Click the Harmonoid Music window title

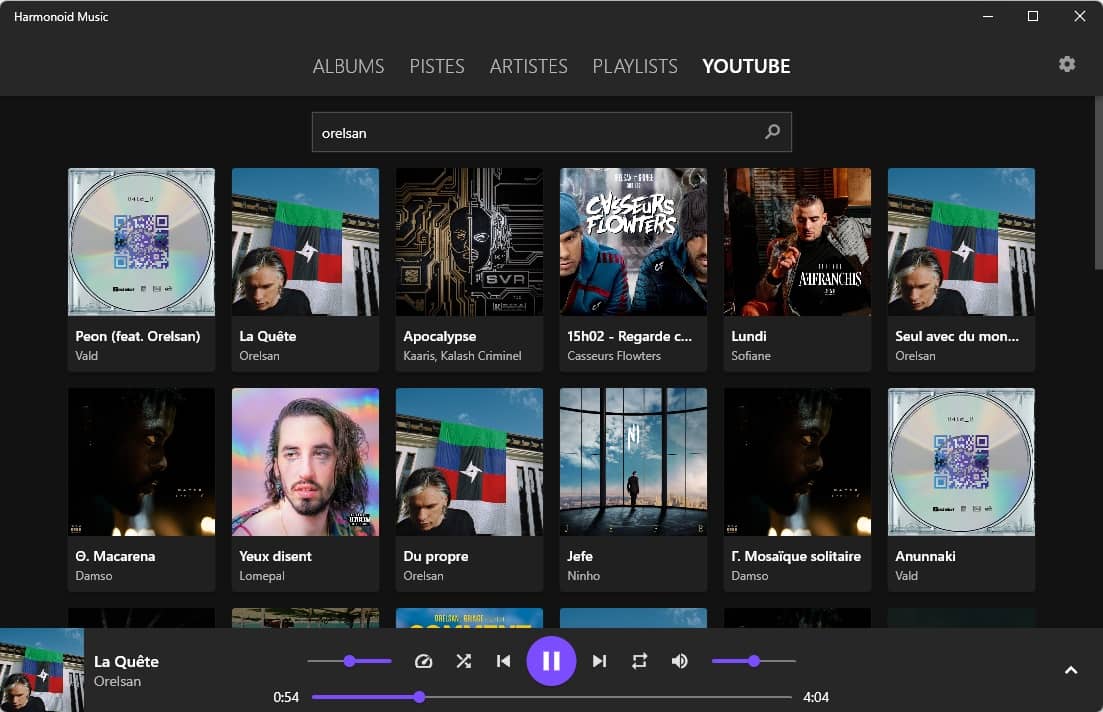click(61, 16)
